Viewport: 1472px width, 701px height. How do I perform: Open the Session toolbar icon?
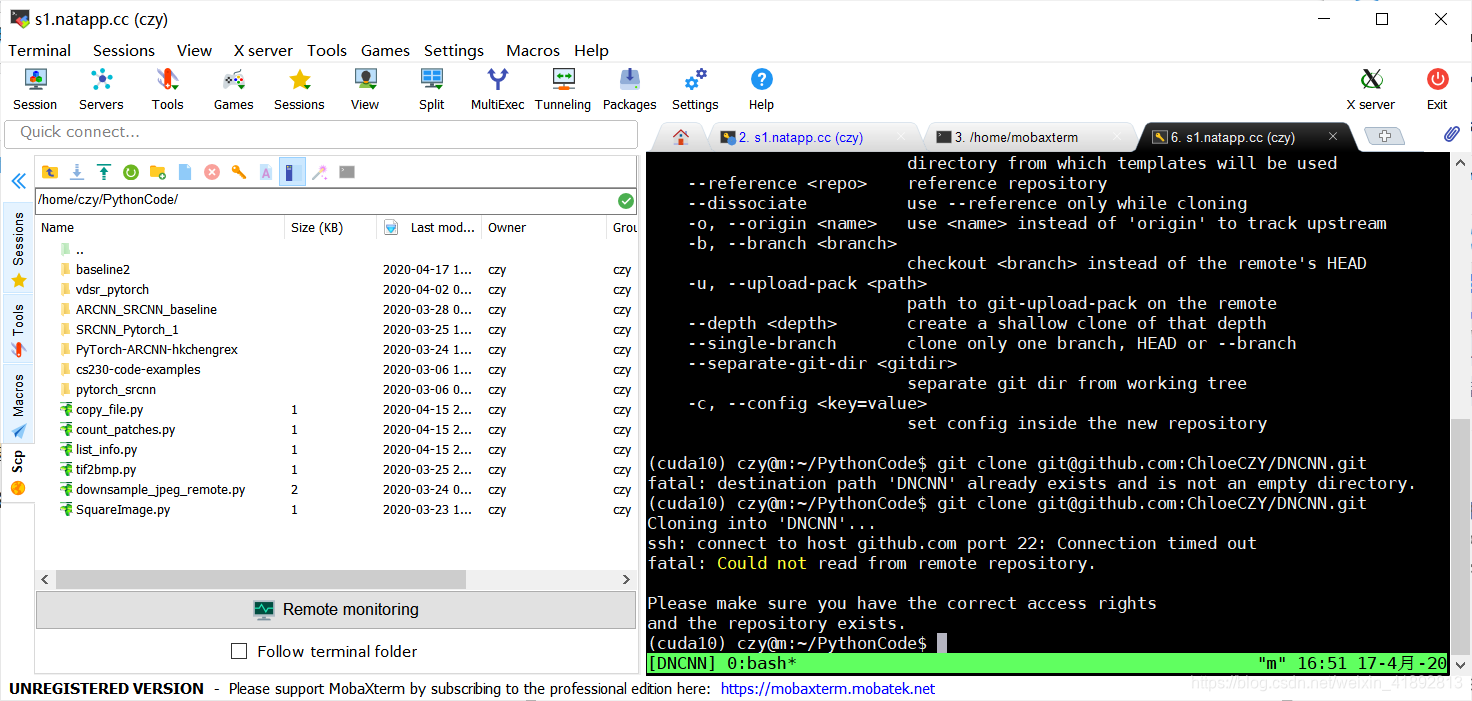[35, 89]
